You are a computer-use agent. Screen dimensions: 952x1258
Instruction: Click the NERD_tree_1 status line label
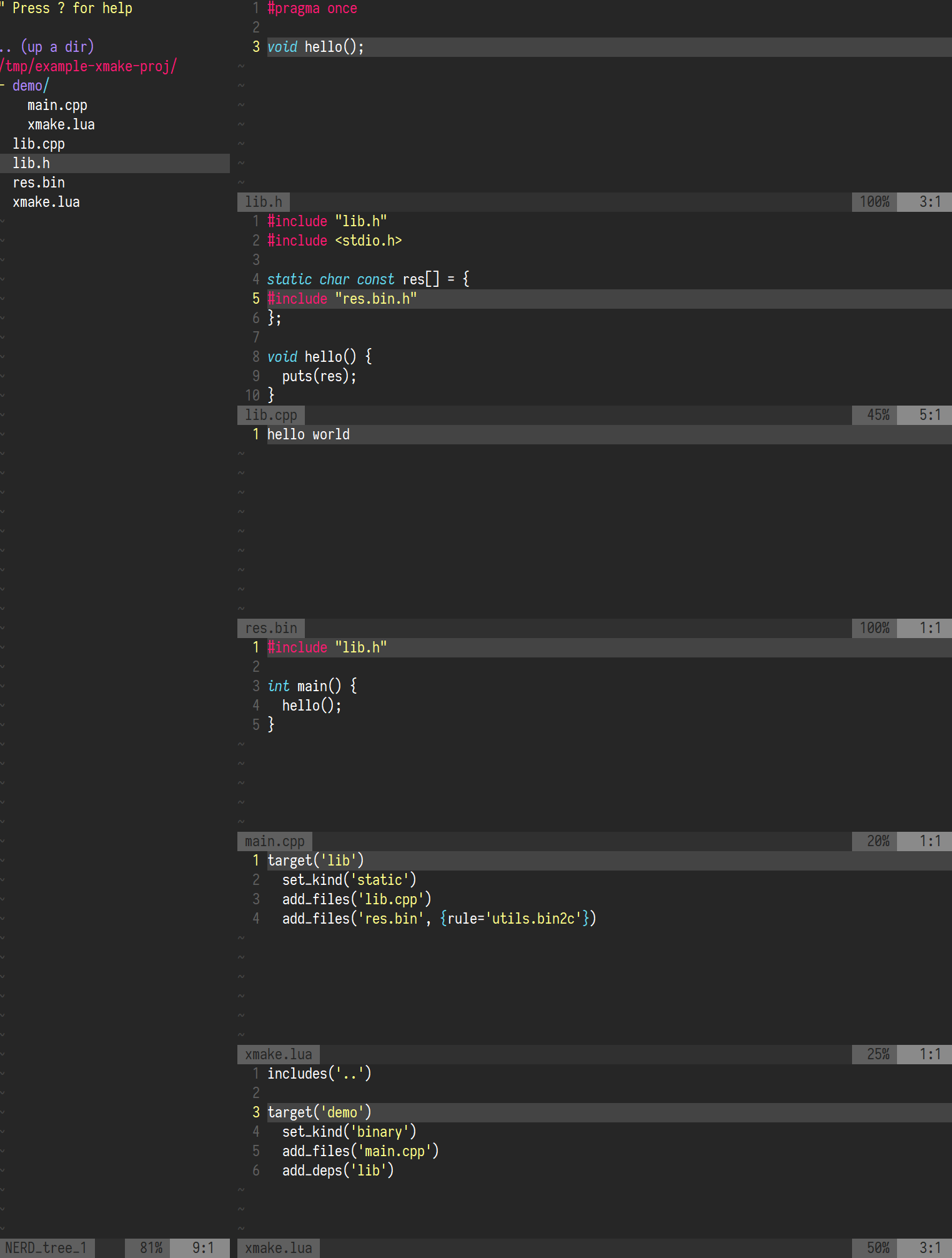(47, 1248)
